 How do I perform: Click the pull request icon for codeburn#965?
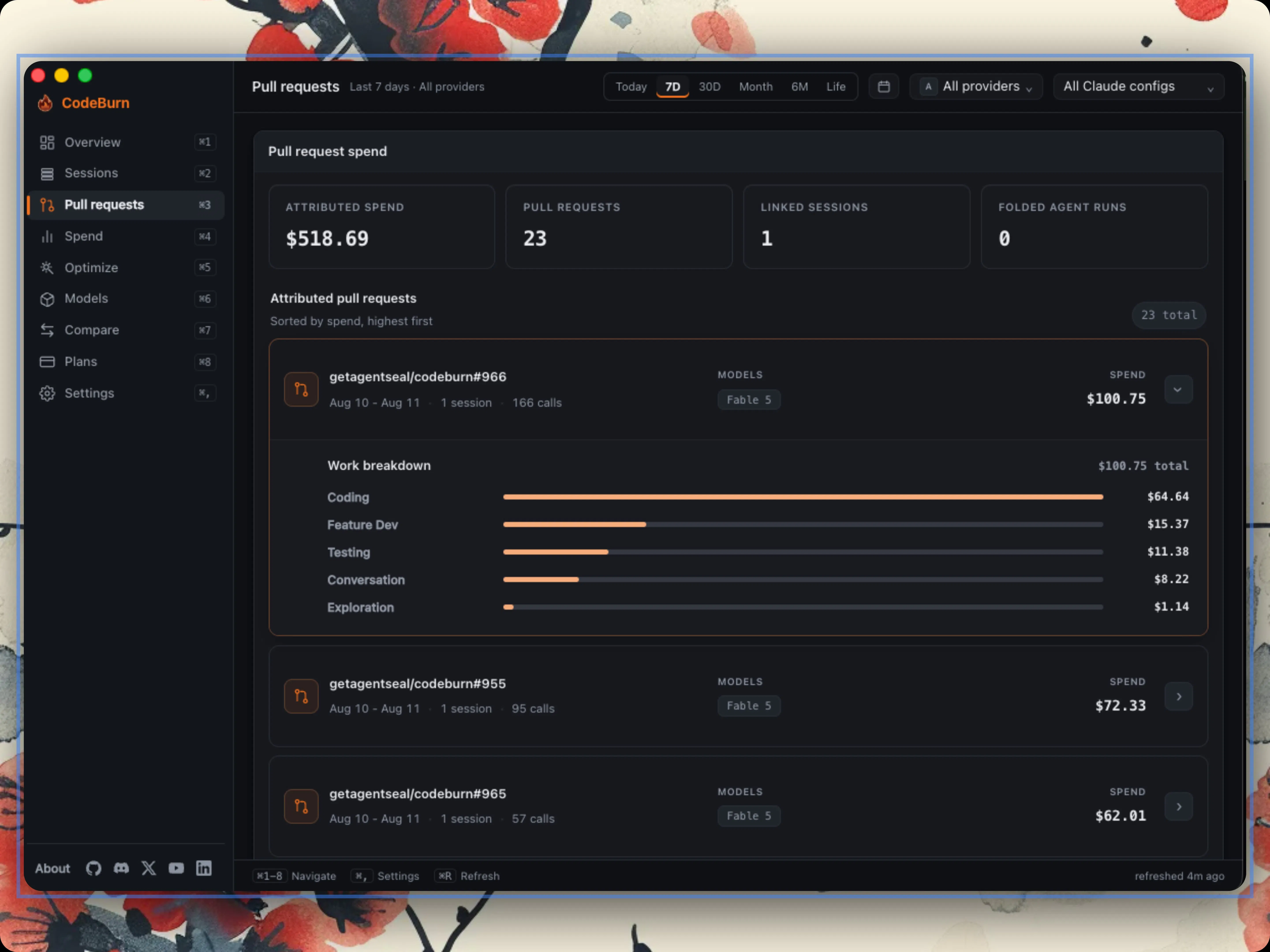[x=301, y=806]
